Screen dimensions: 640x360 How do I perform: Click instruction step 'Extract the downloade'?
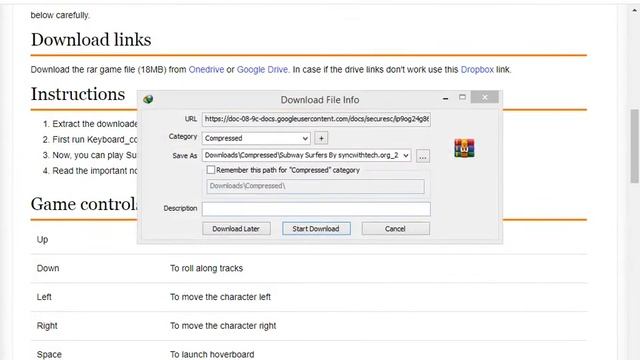[95, 124]
